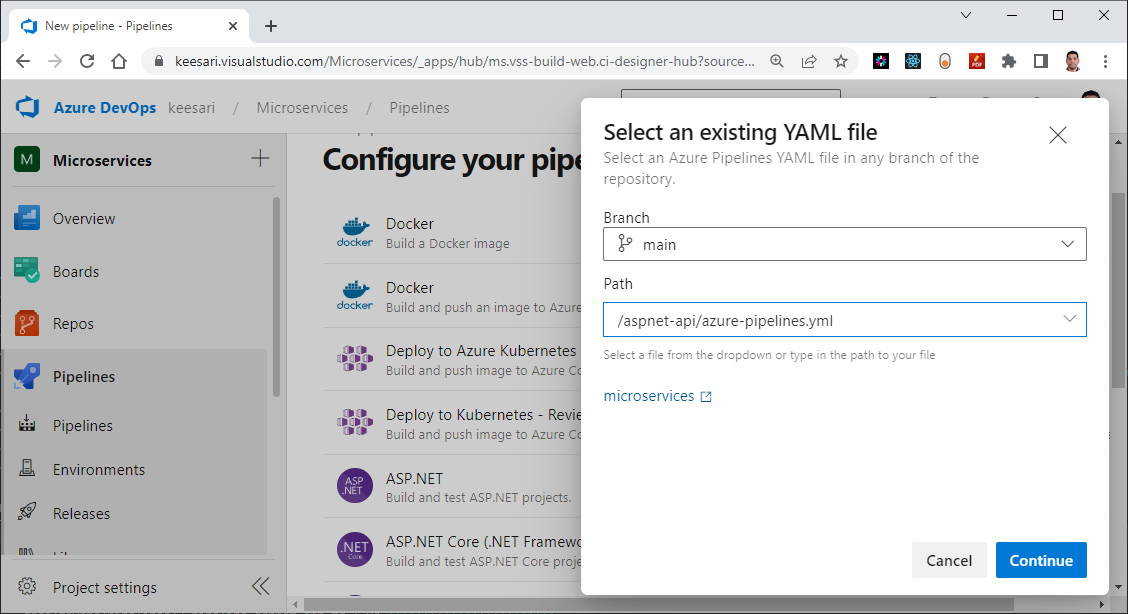The height and width of the screenshot is (614, 1128).
Task: Choose the ASP.NET build and test template
Action: click(x=452, y=487)
